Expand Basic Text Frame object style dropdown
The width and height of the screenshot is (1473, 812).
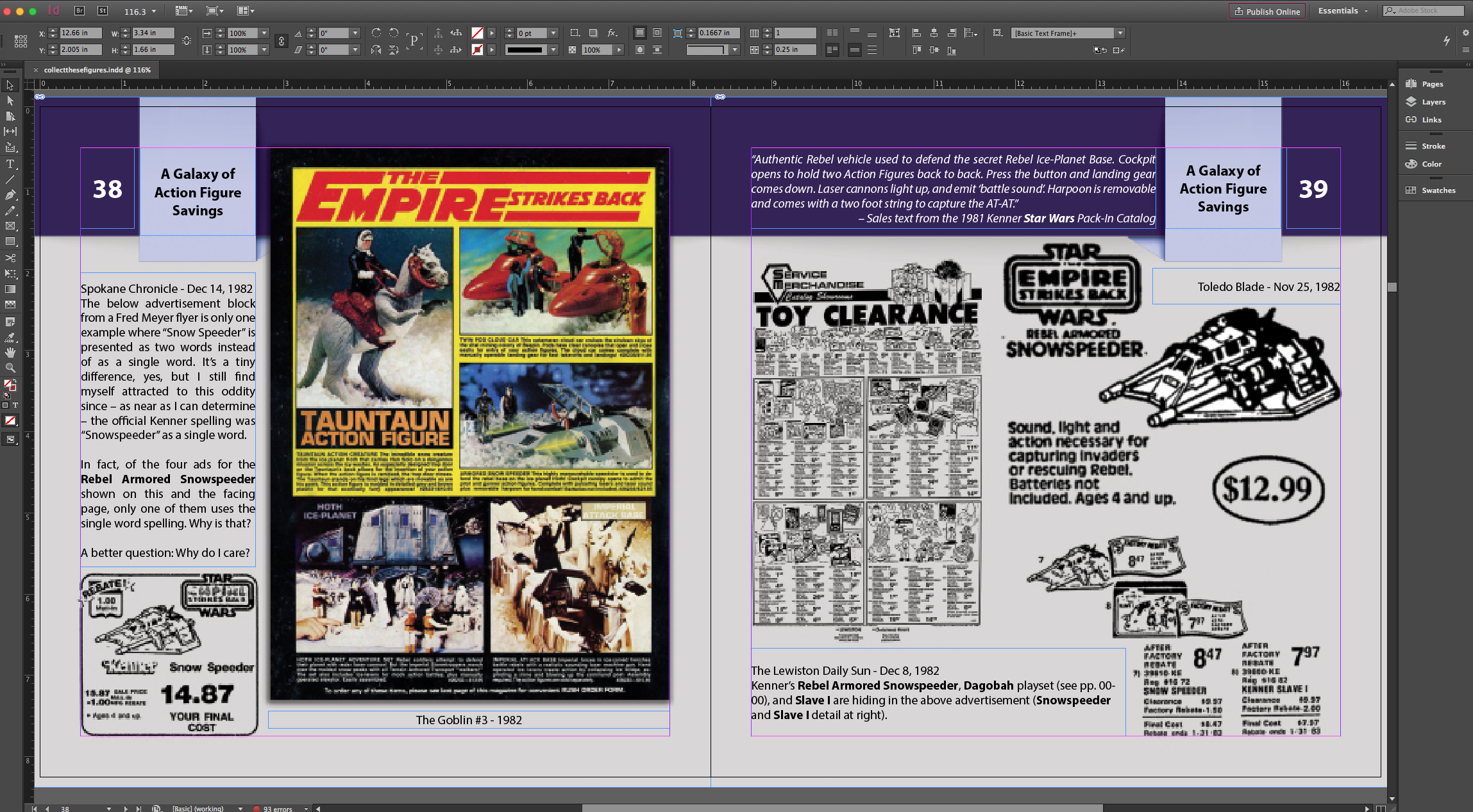[x=1120, y=33]
